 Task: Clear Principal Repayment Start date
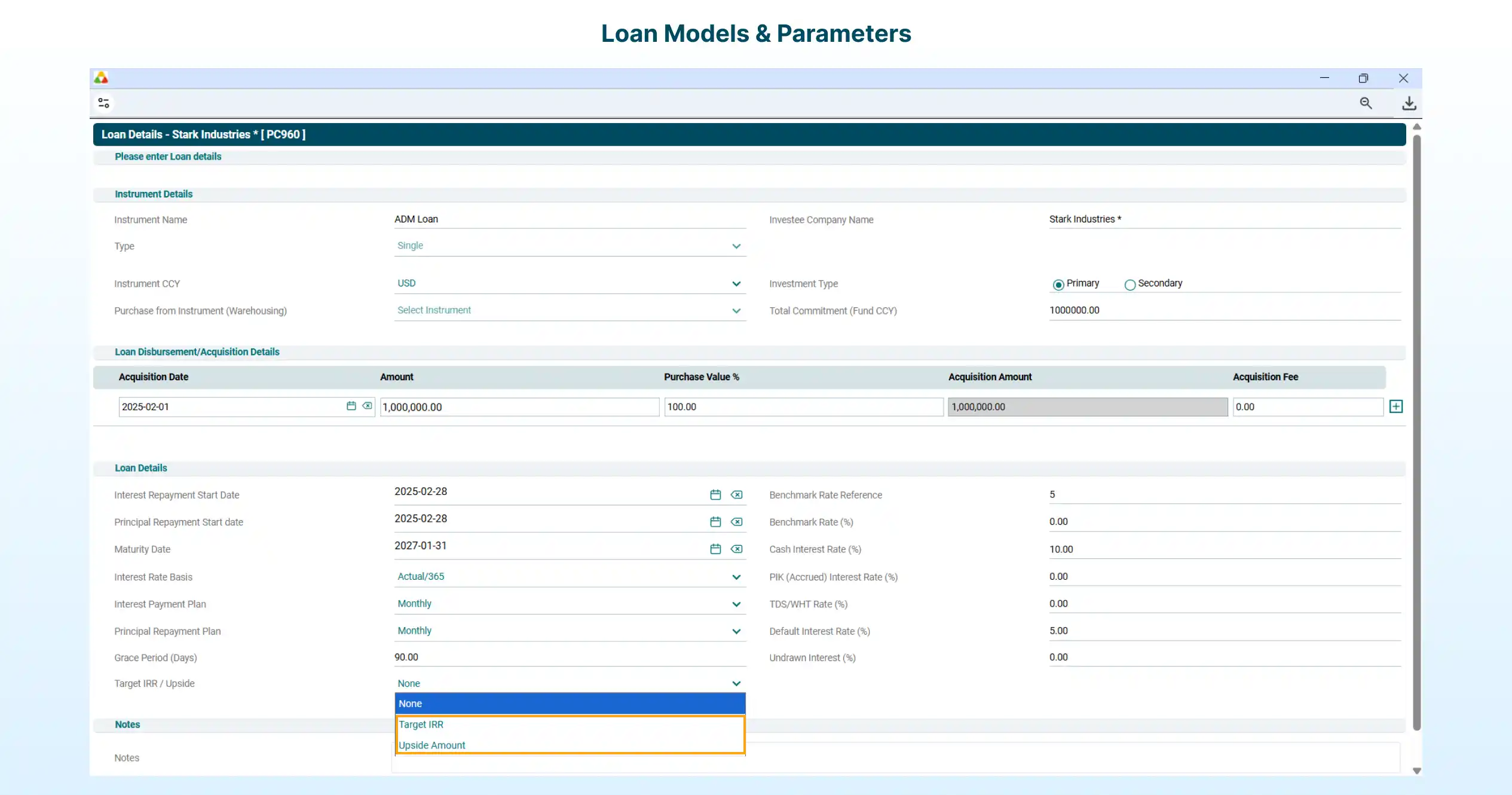pyautogui.click(x=737, y=522)
